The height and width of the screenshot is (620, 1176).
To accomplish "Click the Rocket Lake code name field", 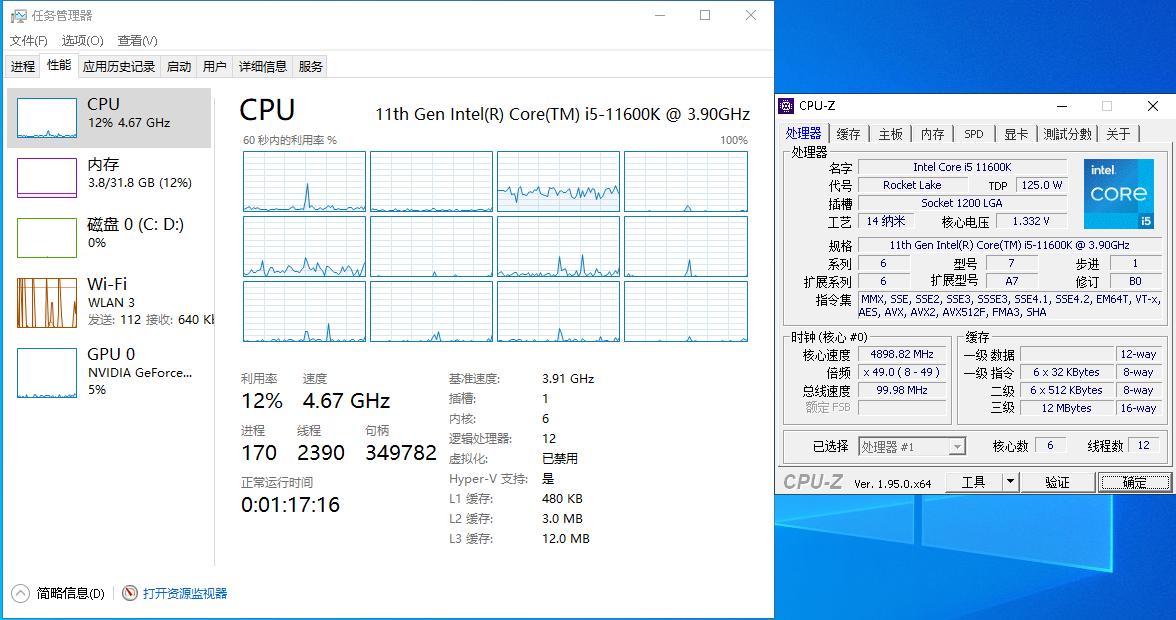I will click(x=912, y=185).
